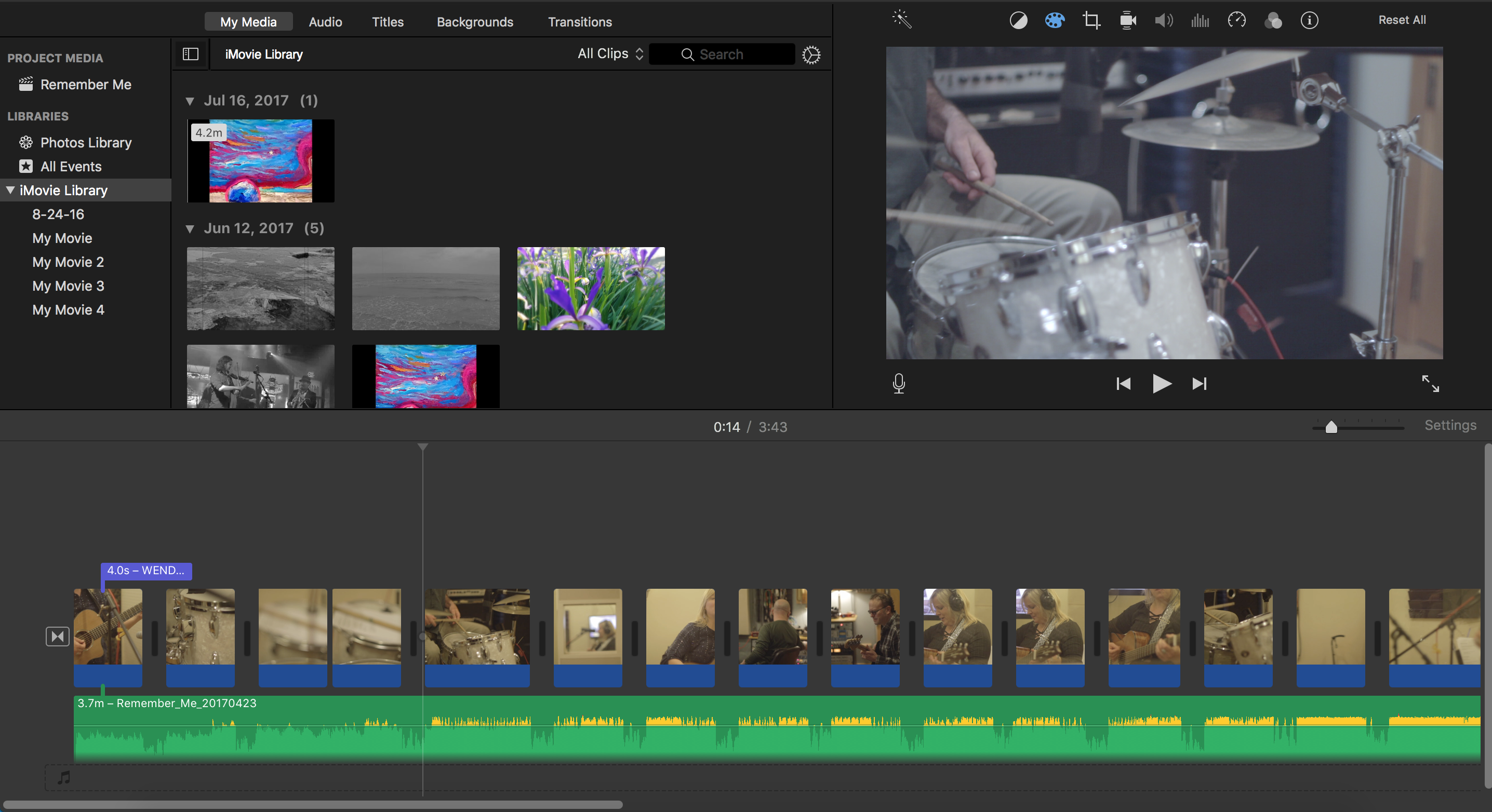Open the color balance tool

click(x=1018, y=21)
